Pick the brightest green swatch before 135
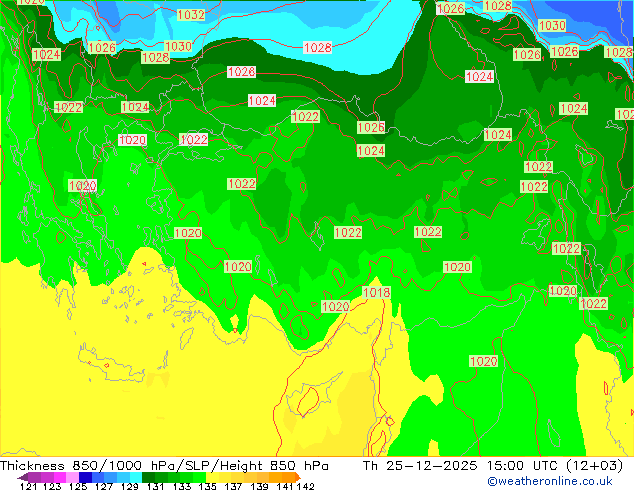 click(x=199, y=477)
